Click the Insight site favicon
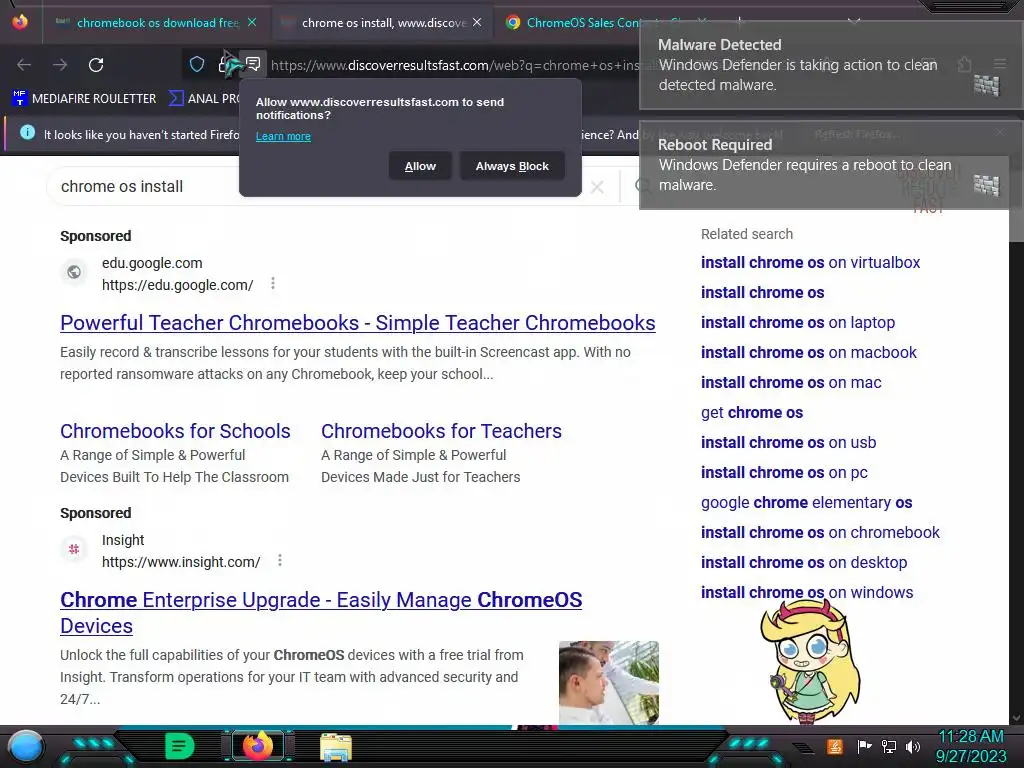The image size is (1024, 768). click(74, 549)
